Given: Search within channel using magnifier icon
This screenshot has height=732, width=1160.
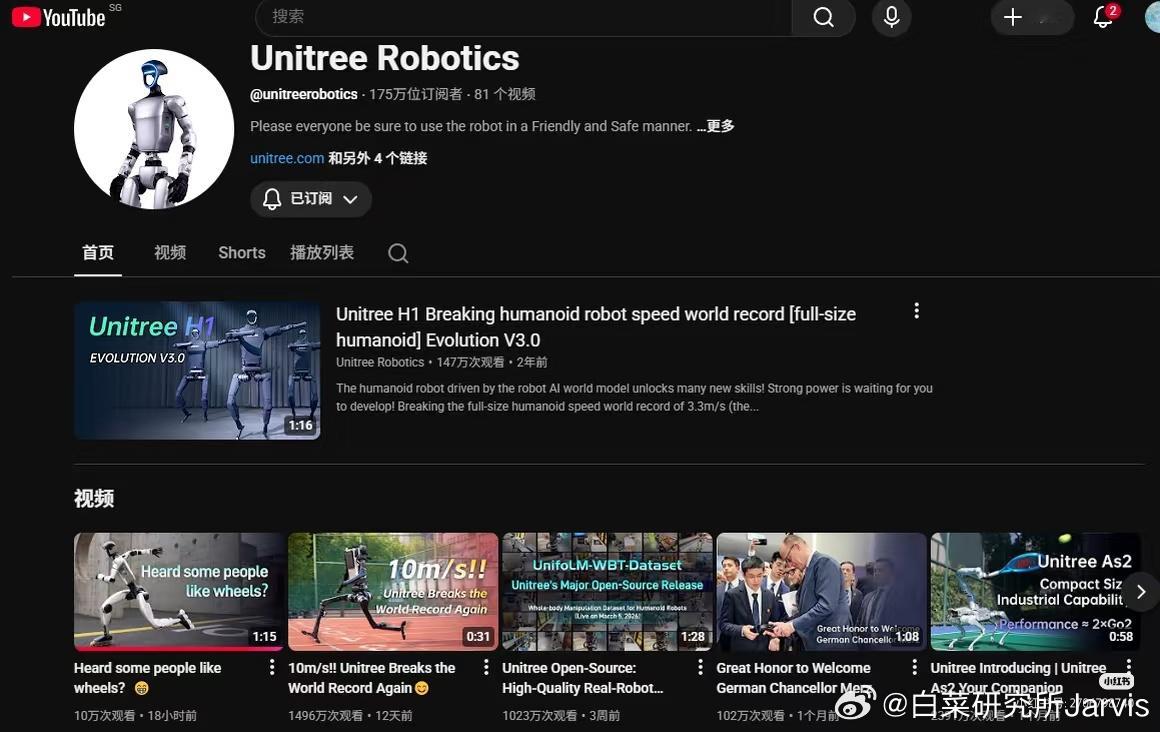Looking at the screenshot, I should (x=398, y=253).
